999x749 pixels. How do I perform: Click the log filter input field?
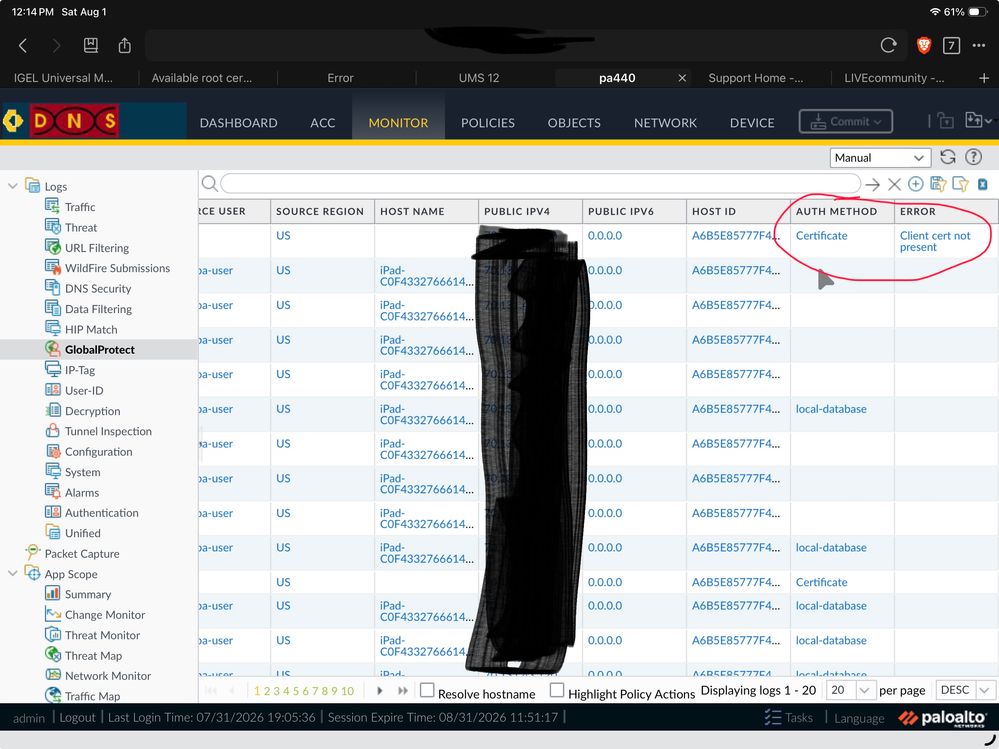(x=540, y=183)
